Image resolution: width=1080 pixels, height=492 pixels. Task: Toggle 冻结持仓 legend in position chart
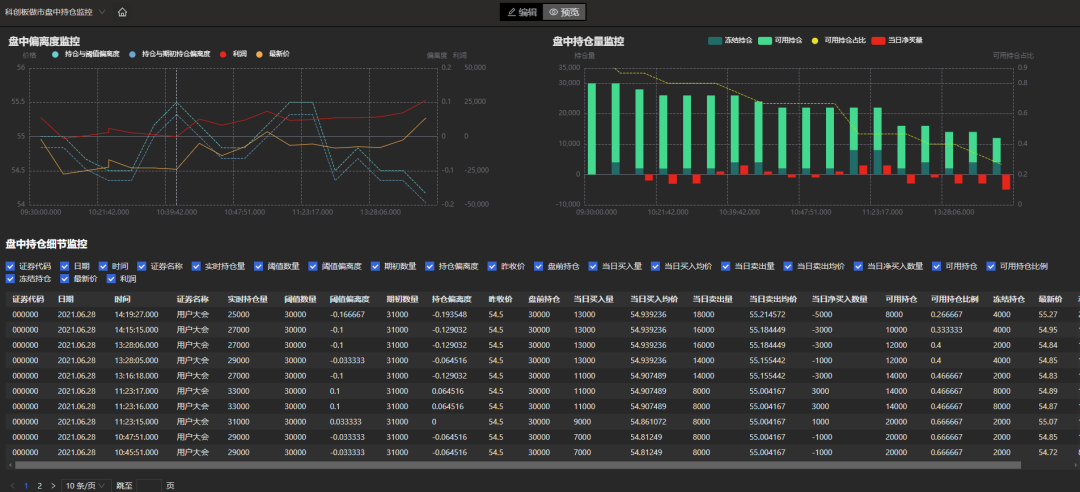coord(730,41)
